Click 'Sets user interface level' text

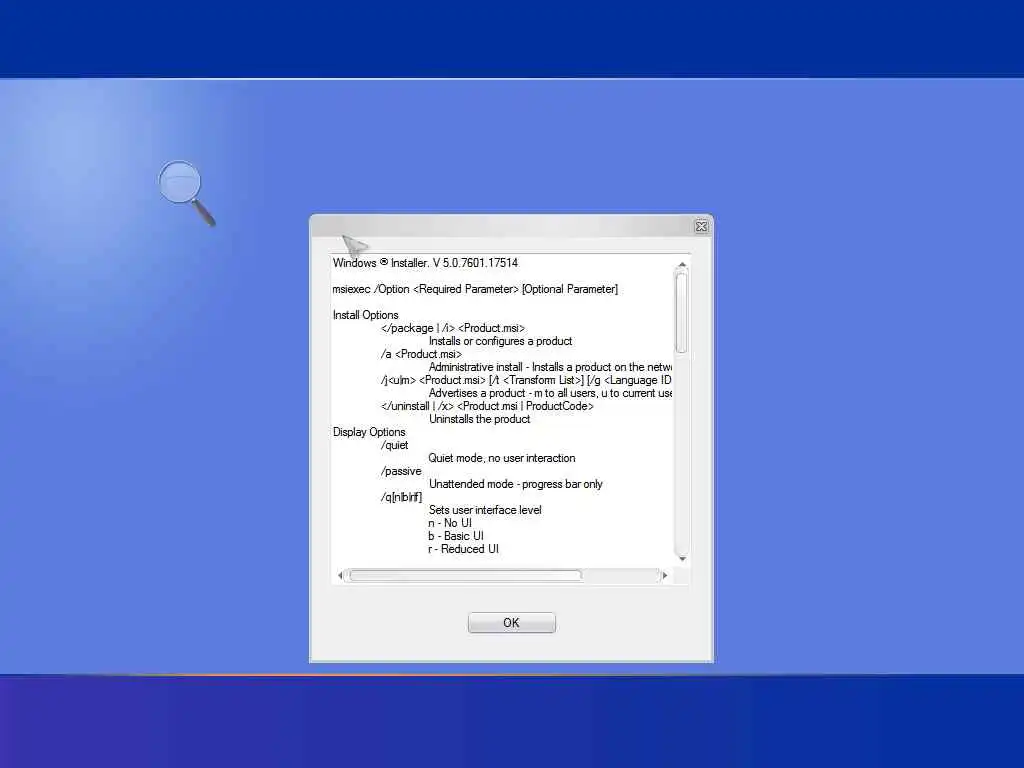point(485,510)
